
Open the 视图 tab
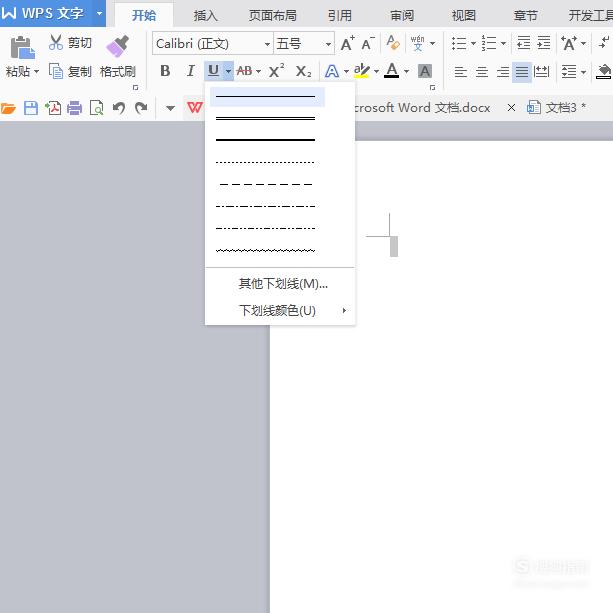[464, 16]
